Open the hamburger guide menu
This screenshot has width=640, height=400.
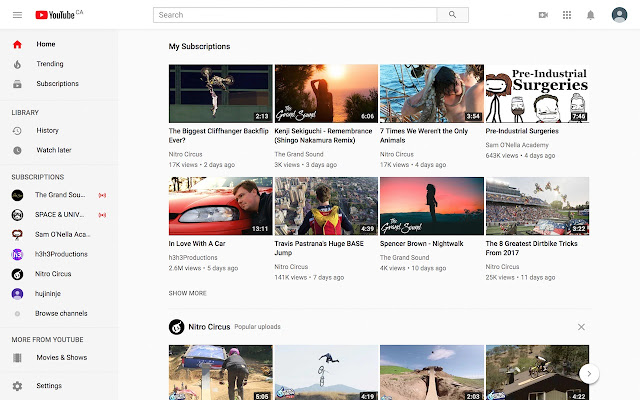pos(17,15)
